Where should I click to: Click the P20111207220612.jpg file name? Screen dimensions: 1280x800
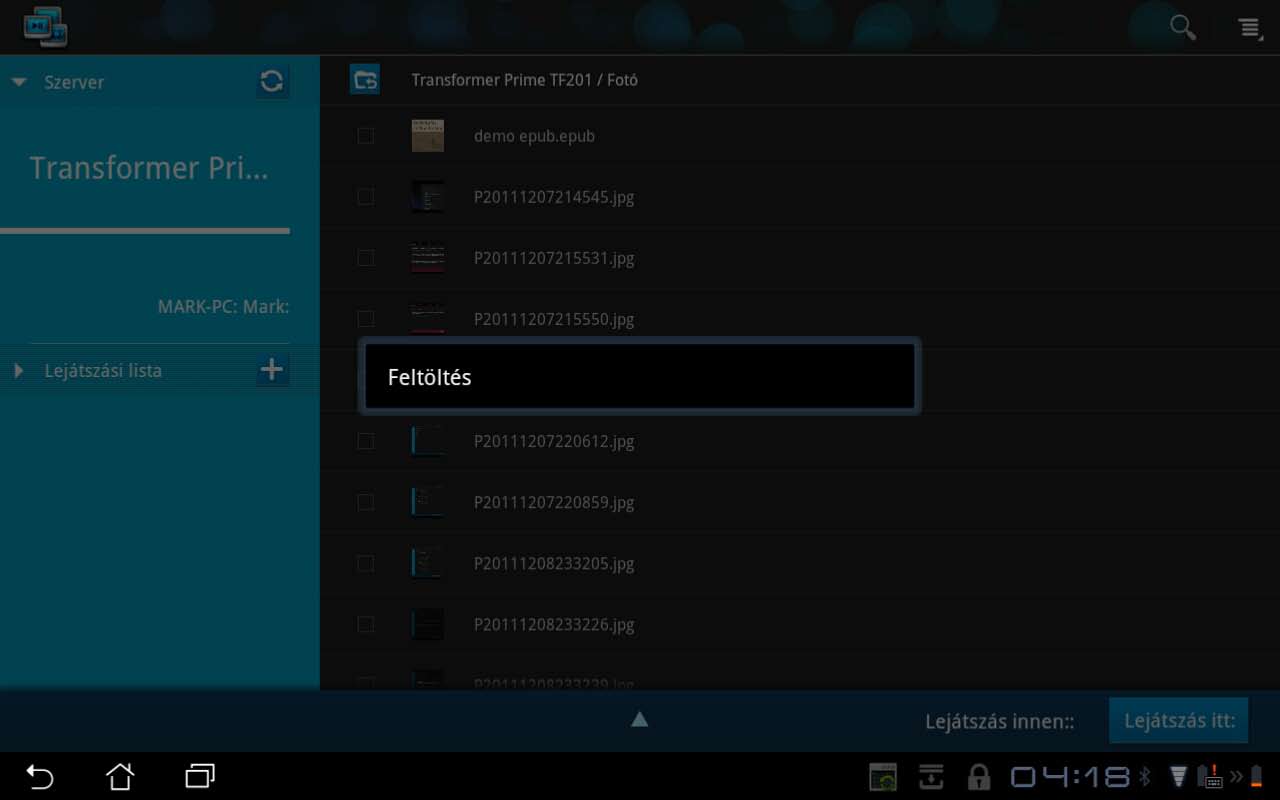pos(554,441)
